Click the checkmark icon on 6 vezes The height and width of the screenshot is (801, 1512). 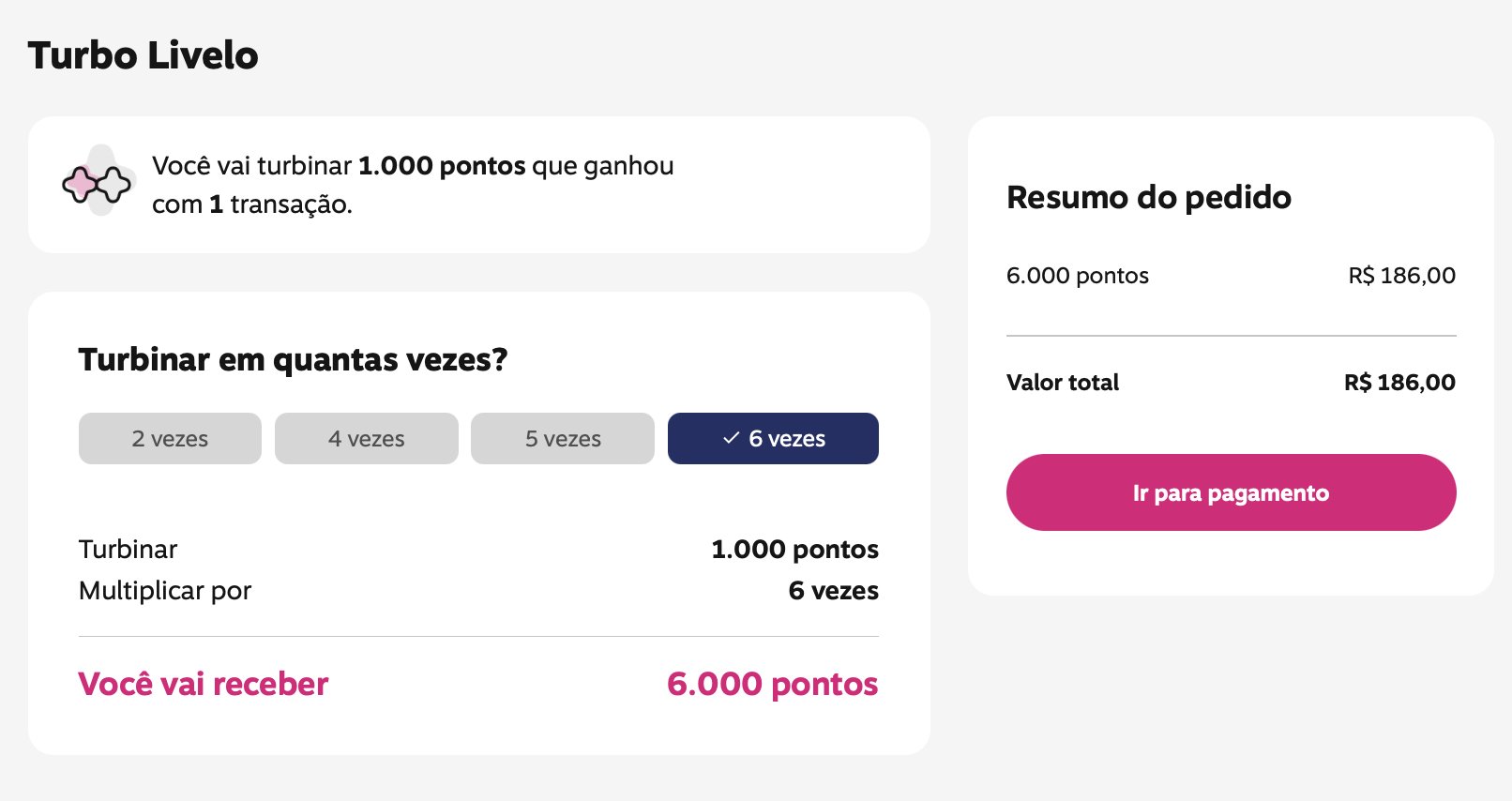(x=732, y=438)
